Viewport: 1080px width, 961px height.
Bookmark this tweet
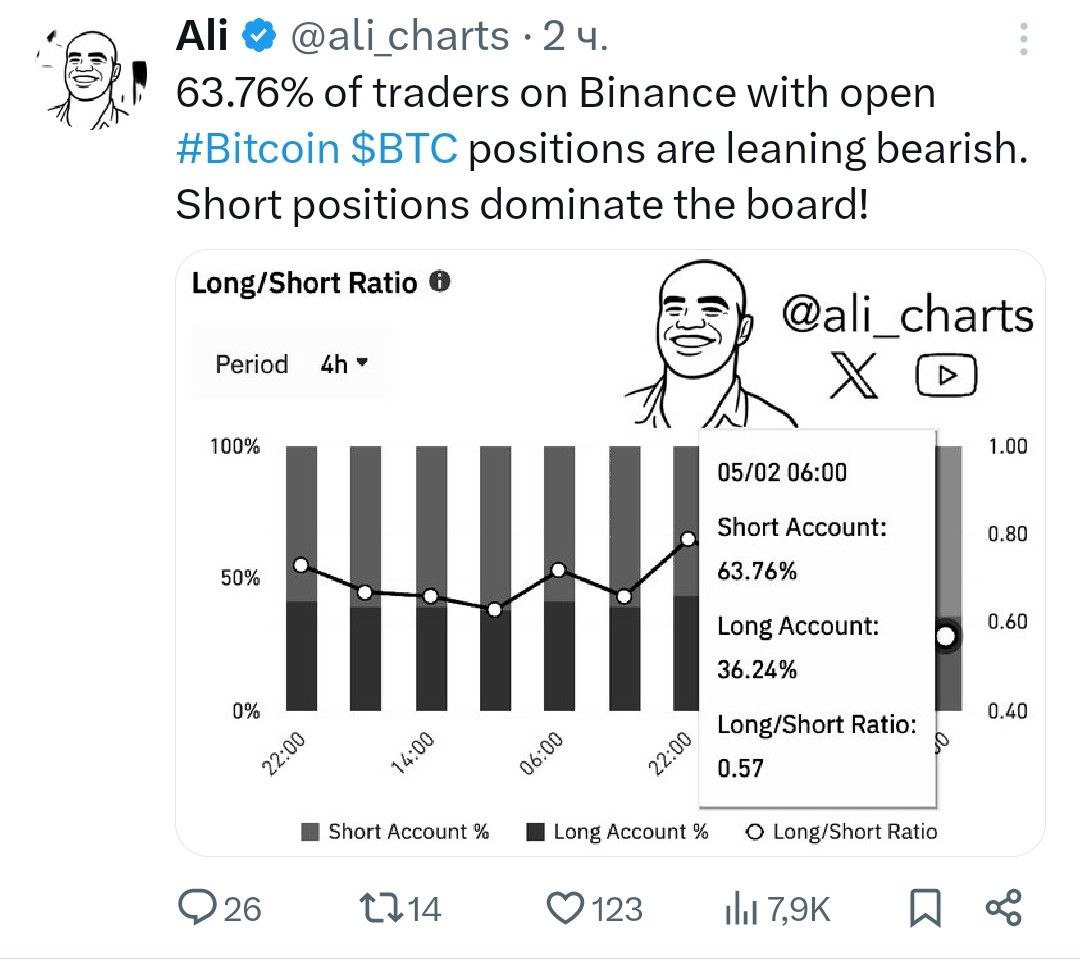pyautogui.click(x=925, y=907)
